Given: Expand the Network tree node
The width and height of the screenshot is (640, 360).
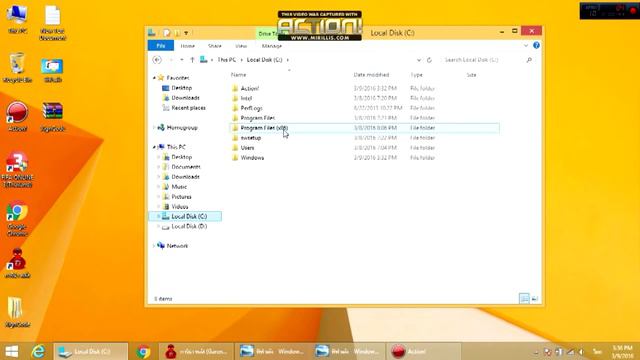Looking at the screenshot, I should (154, 246).
